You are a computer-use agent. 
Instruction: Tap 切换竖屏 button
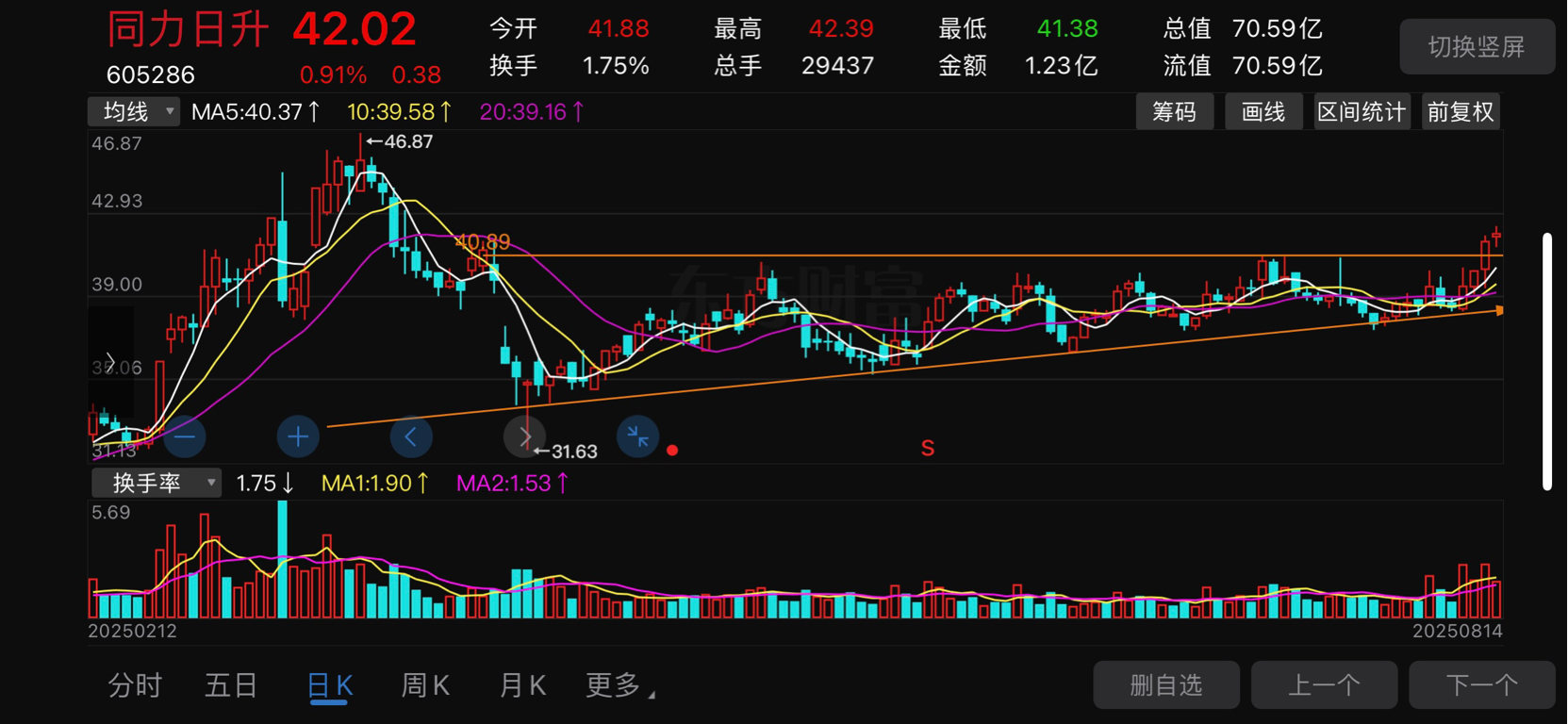pos(1477,47)
